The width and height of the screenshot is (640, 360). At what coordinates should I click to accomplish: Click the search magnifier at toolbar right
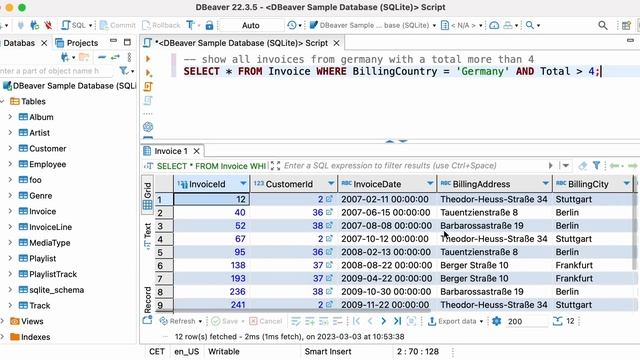602,25
